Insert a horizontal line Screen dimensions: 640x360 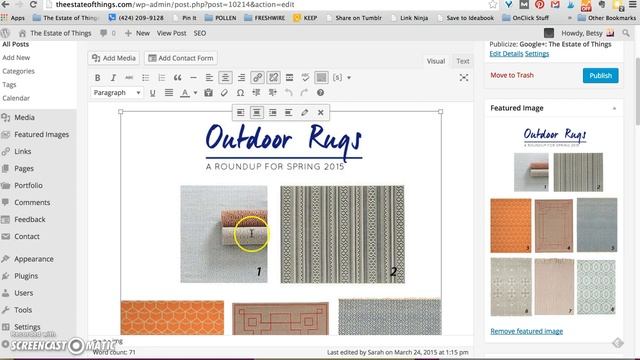(193, 78)
